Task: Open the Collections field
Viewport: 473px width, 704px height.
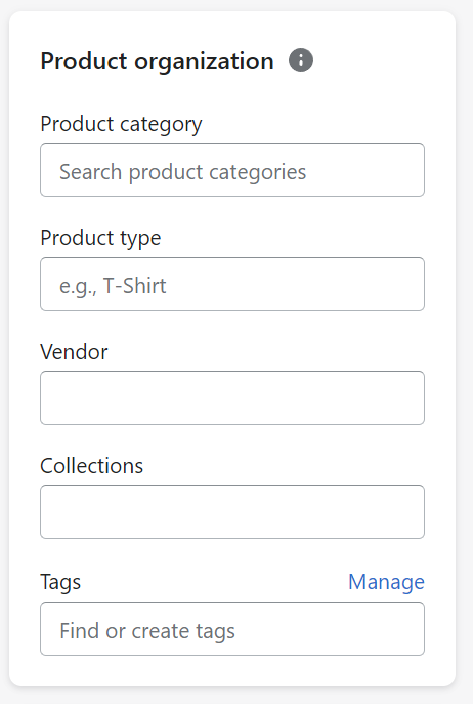Action: (x=232, y=512)
